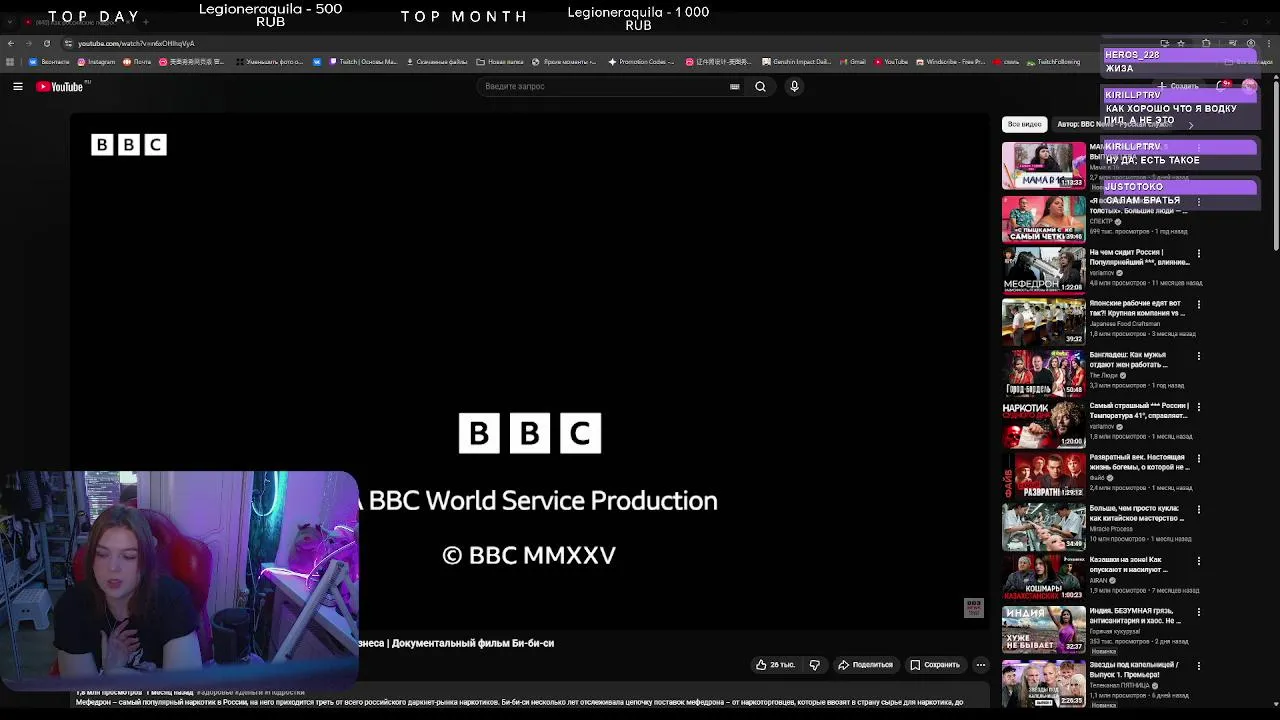
Task: Open the Genshin Impact bookmark
Action: 795,62
